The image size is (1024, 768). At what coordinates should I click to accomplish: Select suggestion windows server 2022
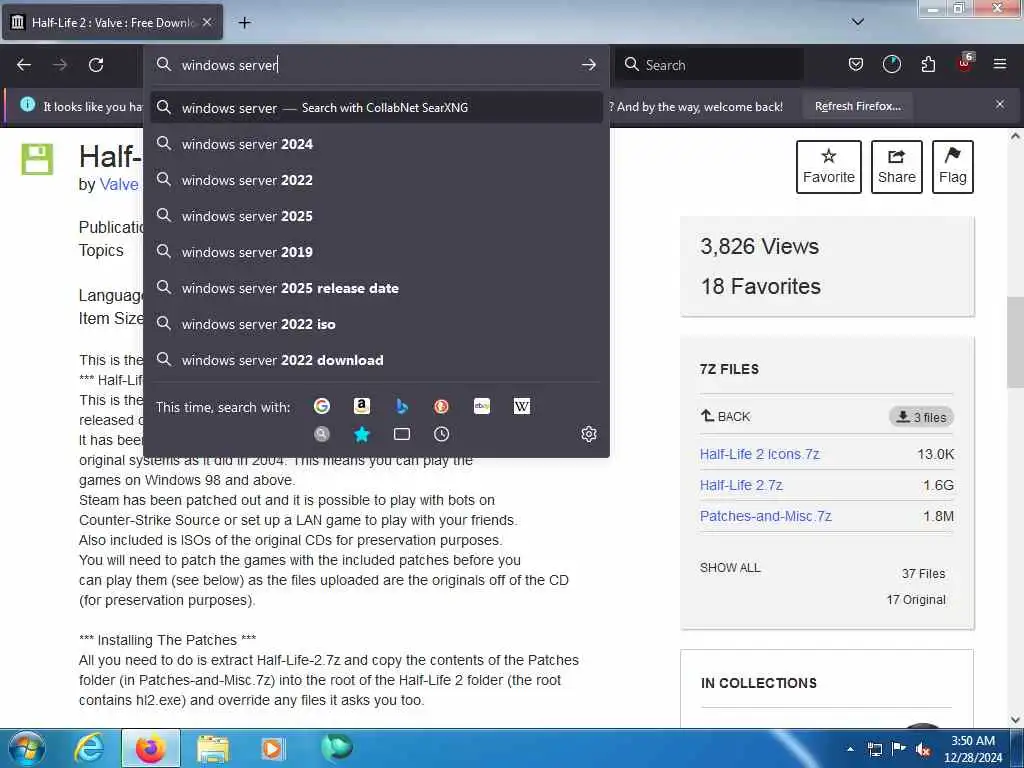pos(376,180)
